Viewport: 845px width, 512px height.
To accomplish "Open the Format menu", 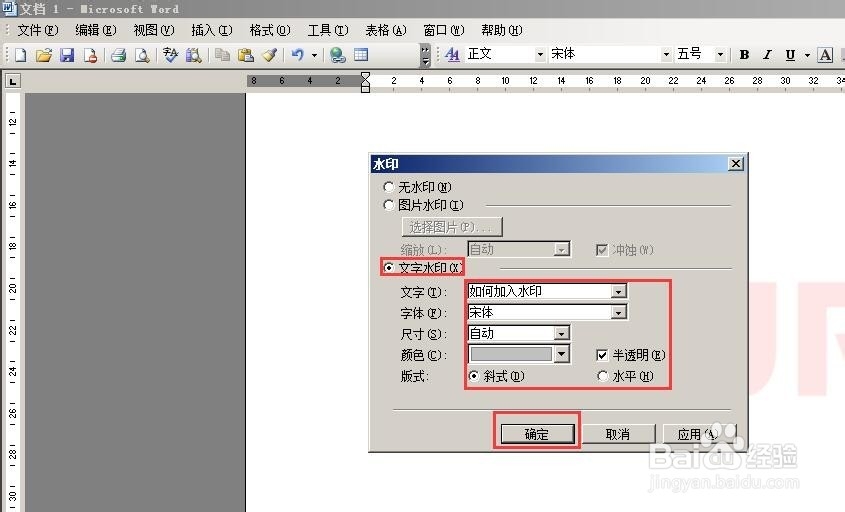I will tap(269, 30).
